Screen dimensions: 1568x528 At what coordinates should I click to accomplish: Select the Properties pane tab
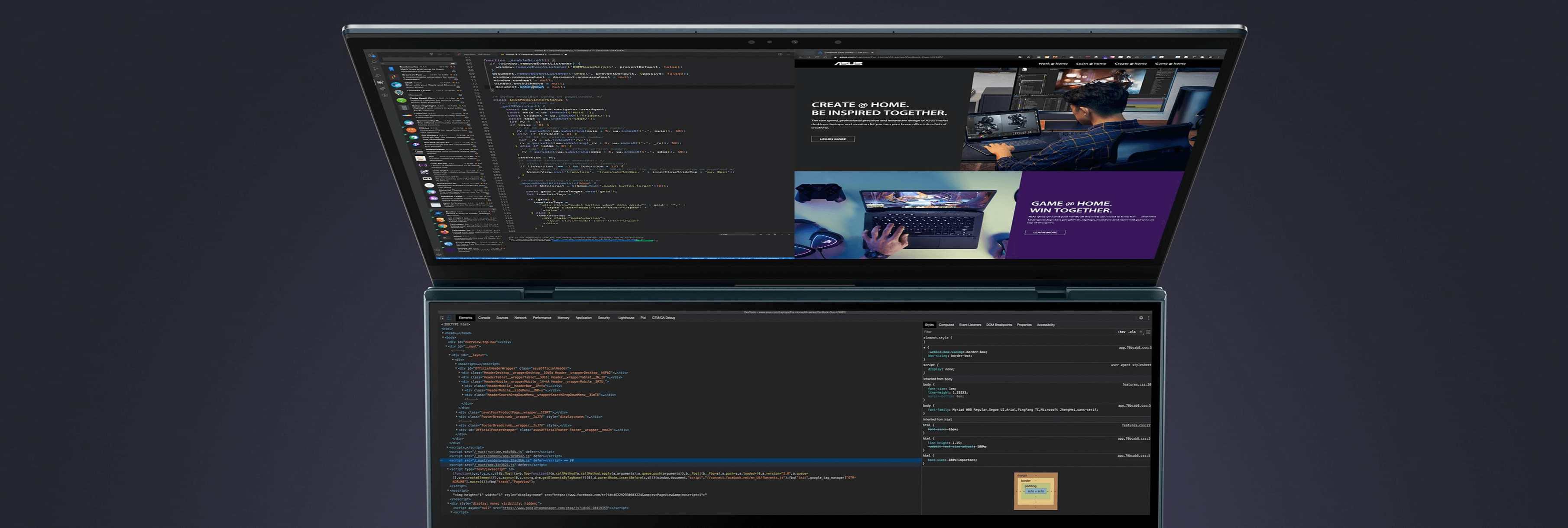click(x=1024, y=325)
